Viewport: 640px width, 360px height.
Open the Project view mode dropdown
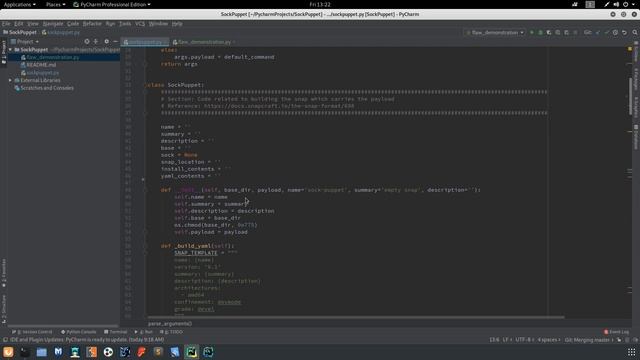(x=25, y=41)
